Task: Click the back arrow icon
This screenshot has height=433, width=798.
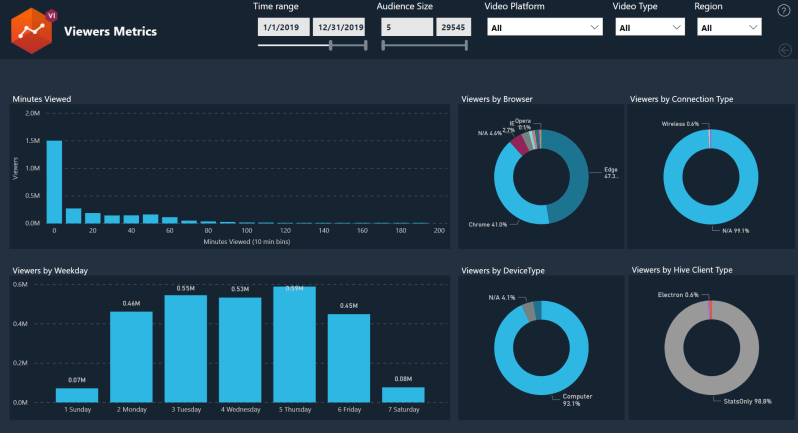Action: click(783, 51)
